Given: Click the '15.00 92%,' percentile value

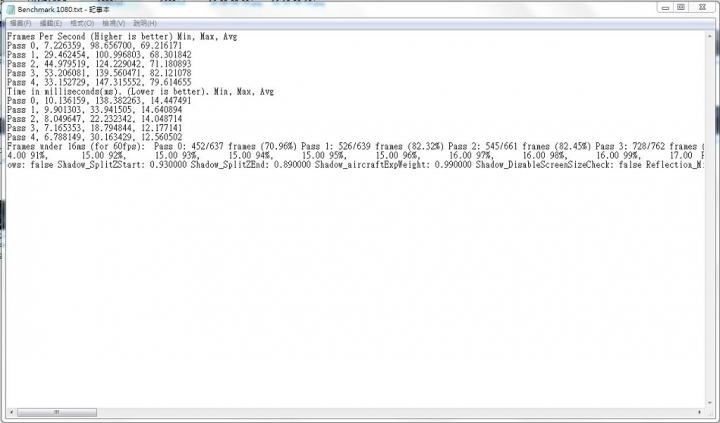Looking at the screenshot, I should (x=104, y=156).
